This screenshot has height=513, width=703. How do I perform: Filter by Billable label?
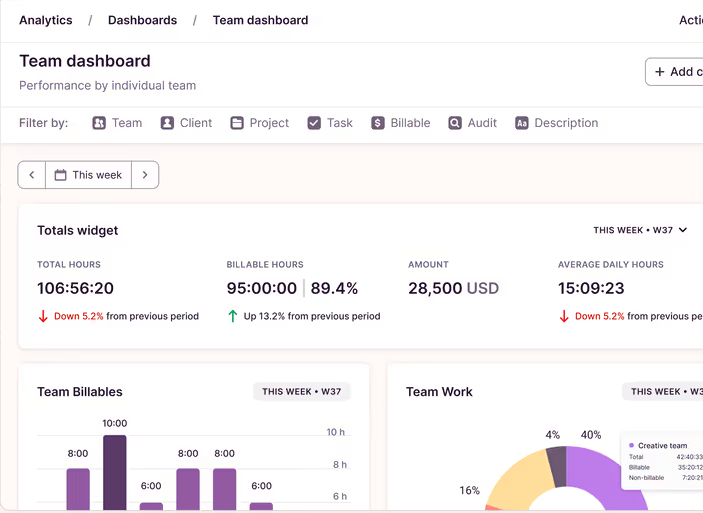coord(410,123)
